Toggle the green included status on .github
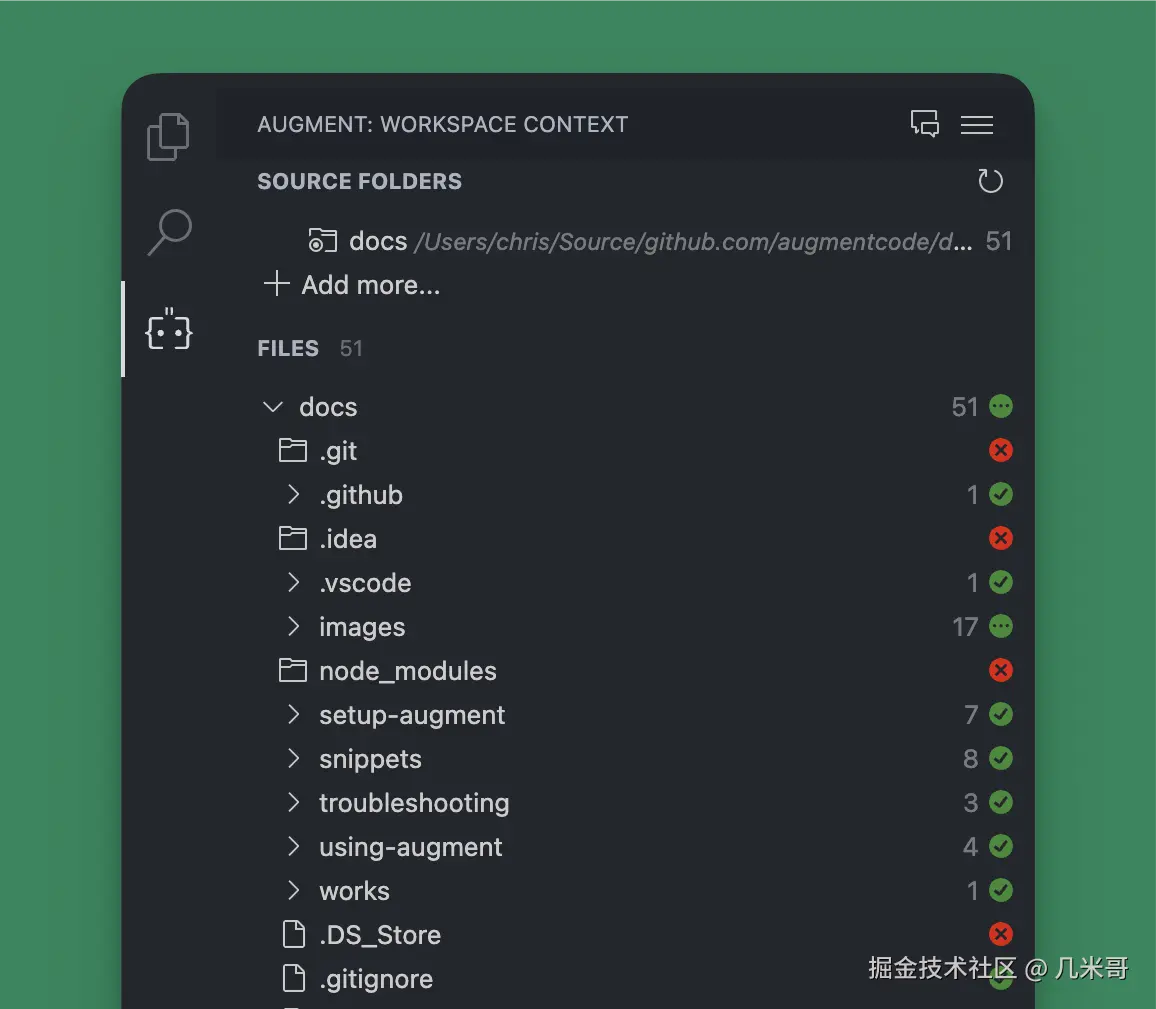The width and height of the screenshot is (1156, 1009). coord(1000,495)
